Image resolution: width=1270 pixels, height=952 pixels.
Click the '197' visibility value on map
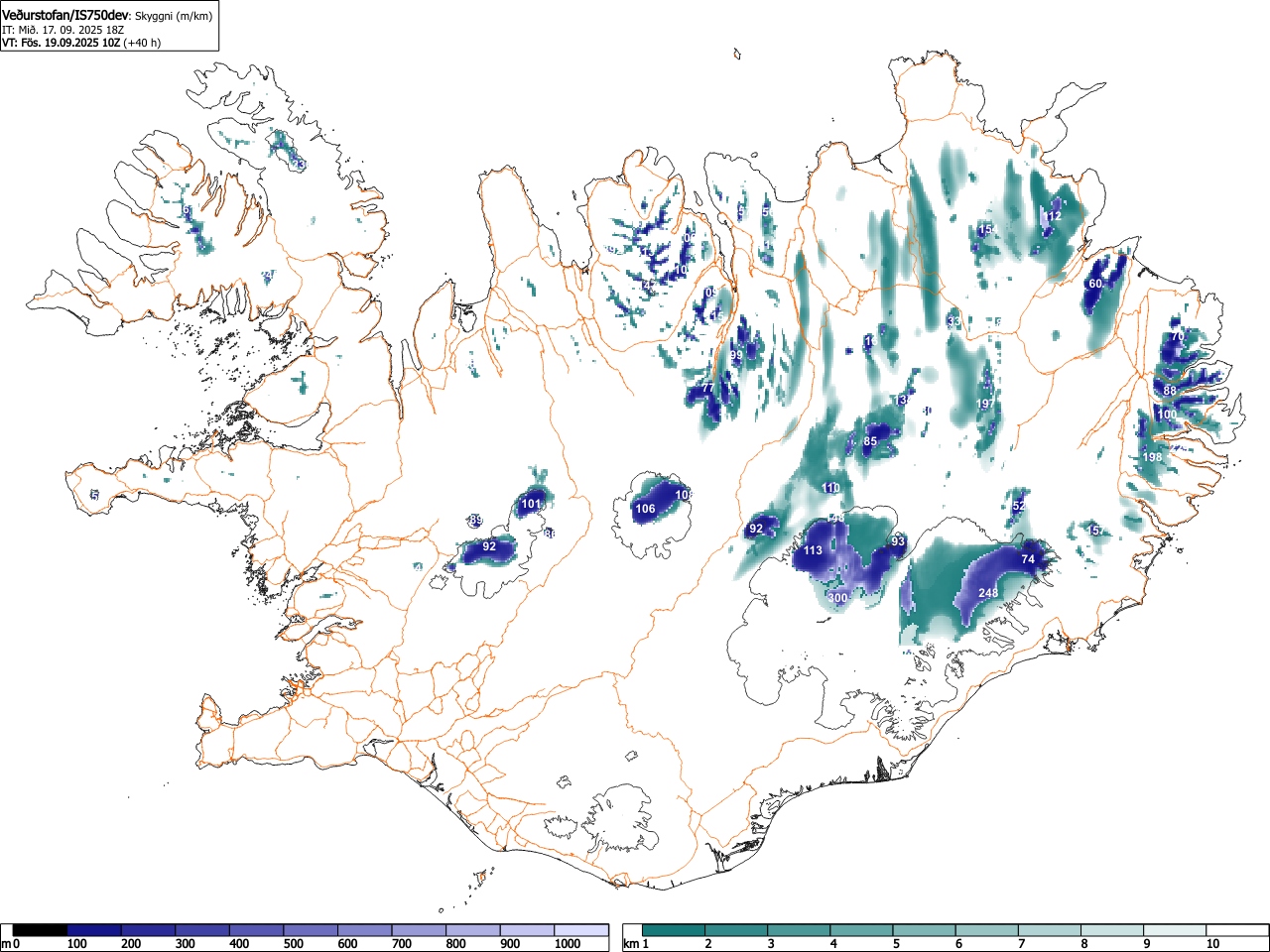[985, 404]
